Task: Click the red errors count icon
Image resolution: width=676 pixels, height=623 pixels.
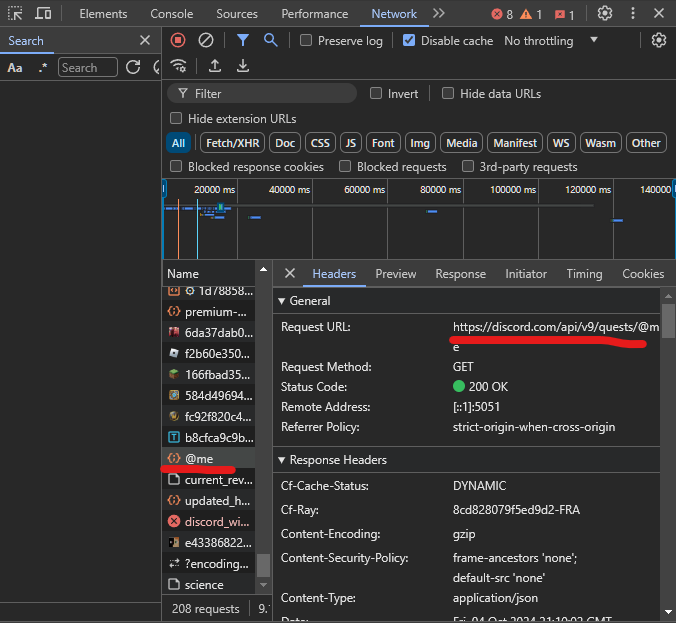Action: [497, 15]
